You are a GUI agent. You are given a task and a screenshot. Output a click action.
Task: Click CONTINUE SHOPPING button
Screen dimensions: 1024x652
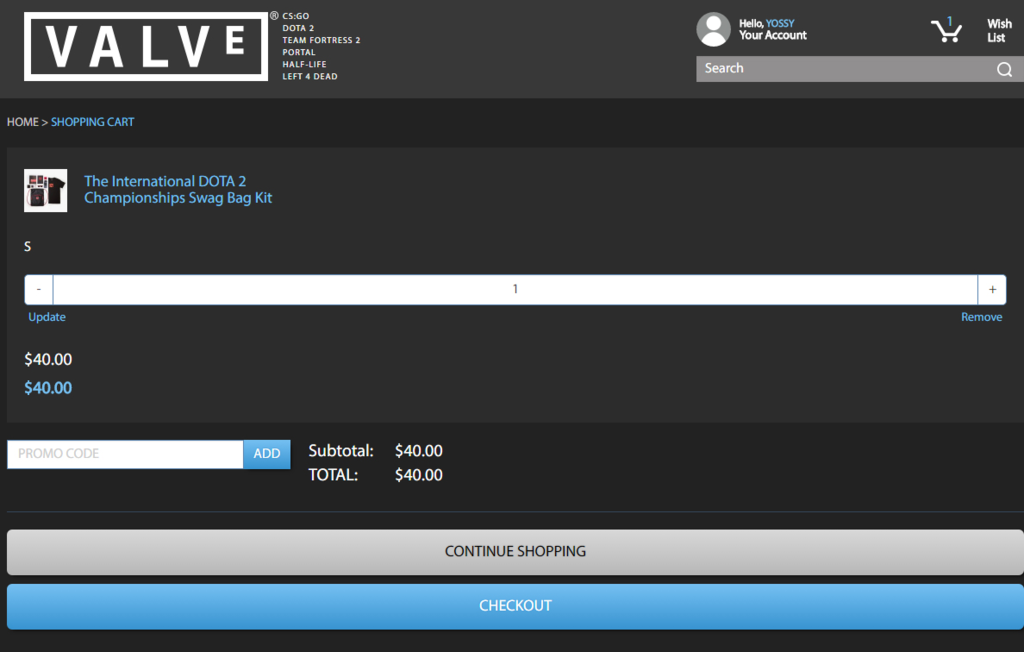pos(515,552)
